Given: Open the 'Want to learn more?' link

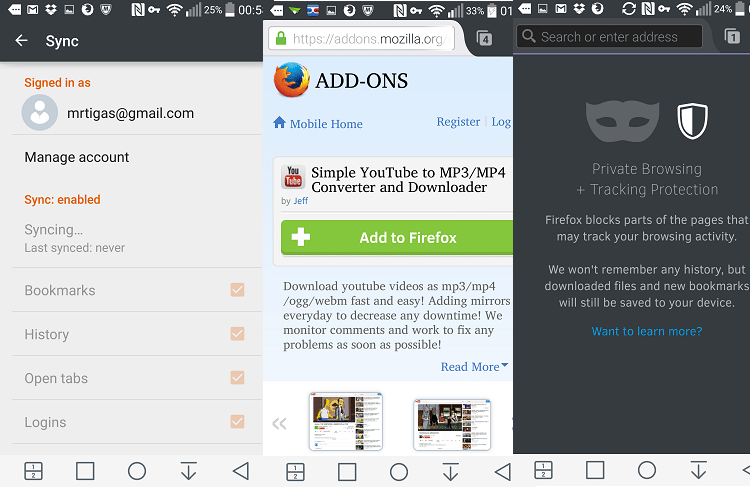Looking at the screenshot, I should (x=647, y=331).
